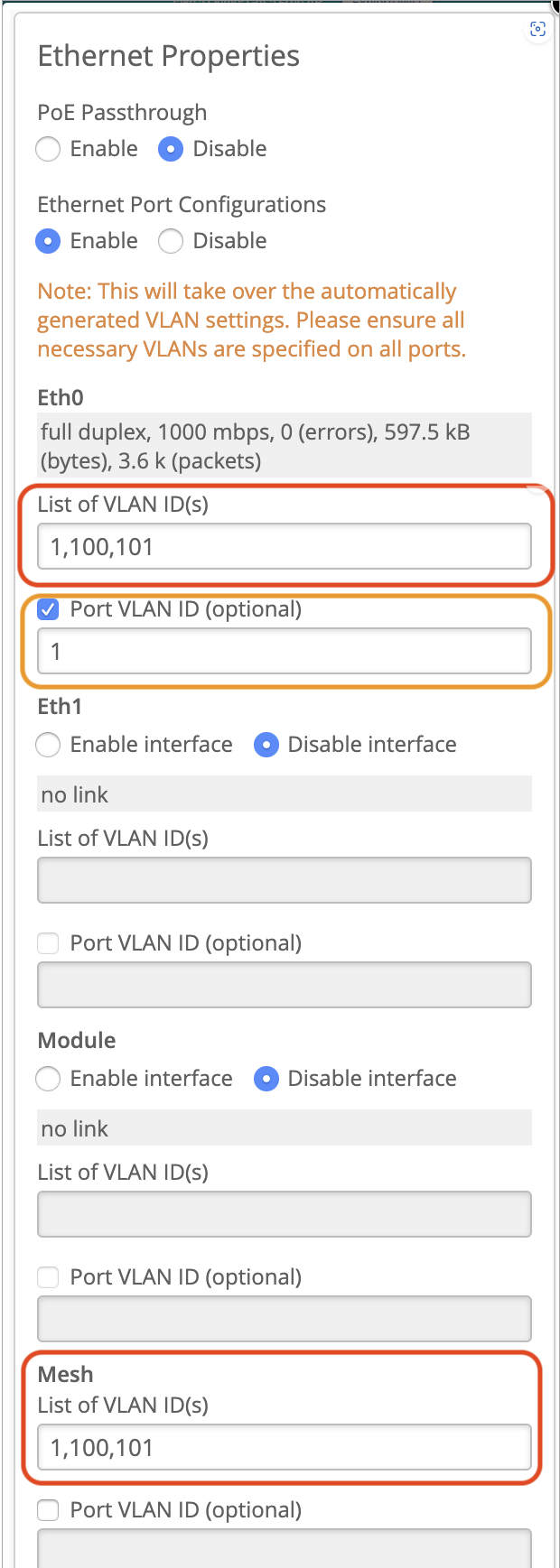Click Mesh List of VLAN IDs field
560x1568 pixels.
pos(284,1447)
